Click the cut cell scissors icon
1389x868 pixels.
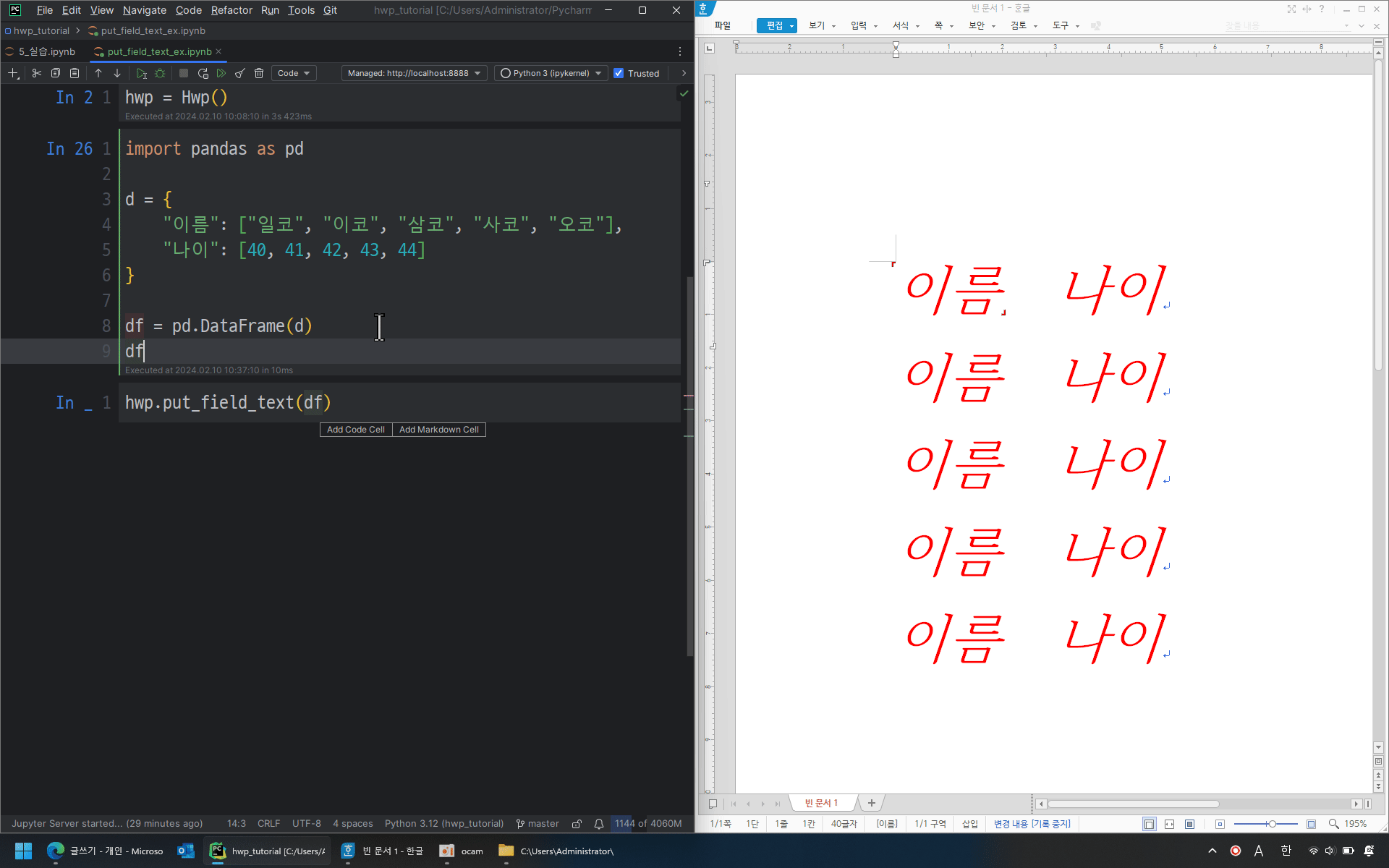[37, 73]
